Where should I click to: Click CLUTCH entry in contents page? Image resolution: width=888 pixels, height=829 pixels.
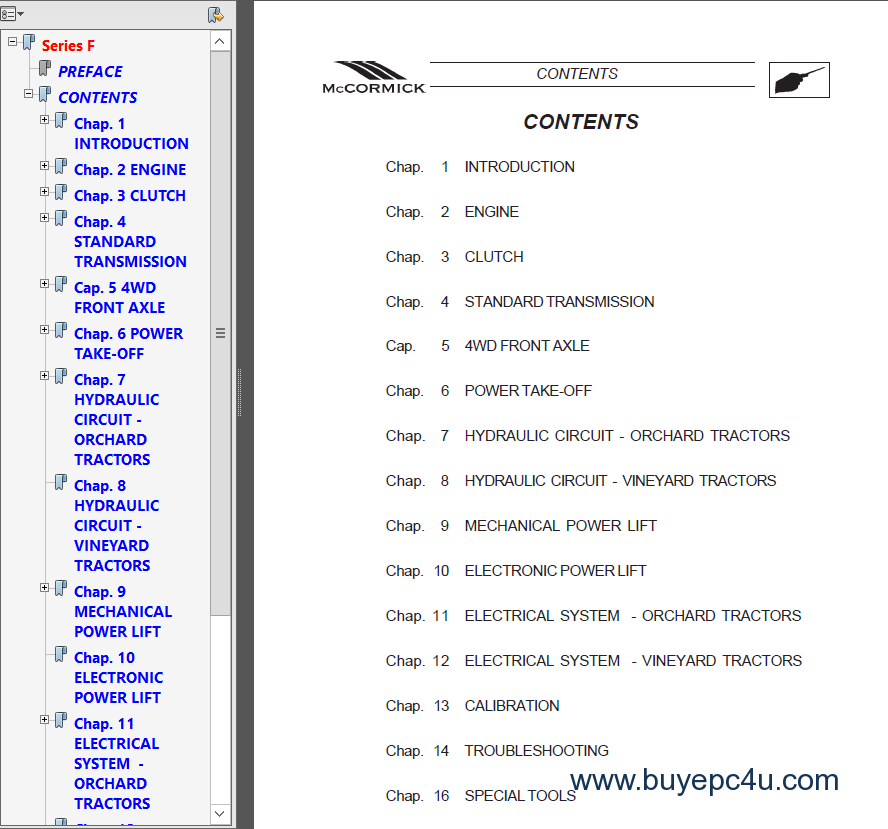click(494, 257)
